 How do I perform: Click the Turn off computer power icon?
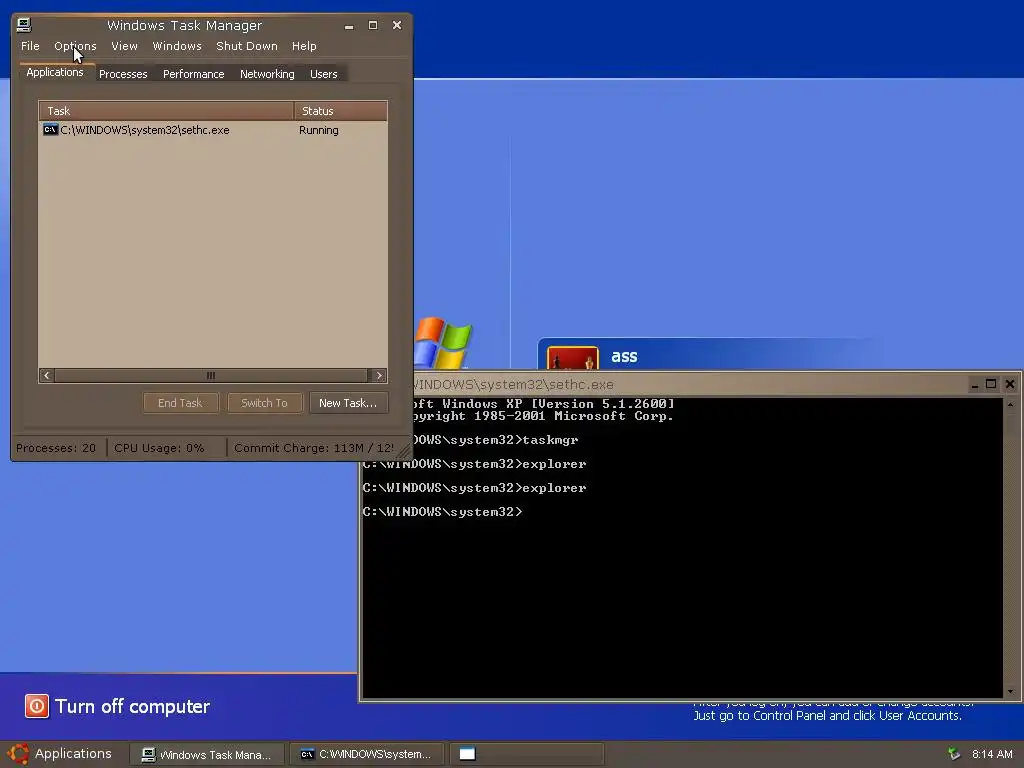point(37,706)
